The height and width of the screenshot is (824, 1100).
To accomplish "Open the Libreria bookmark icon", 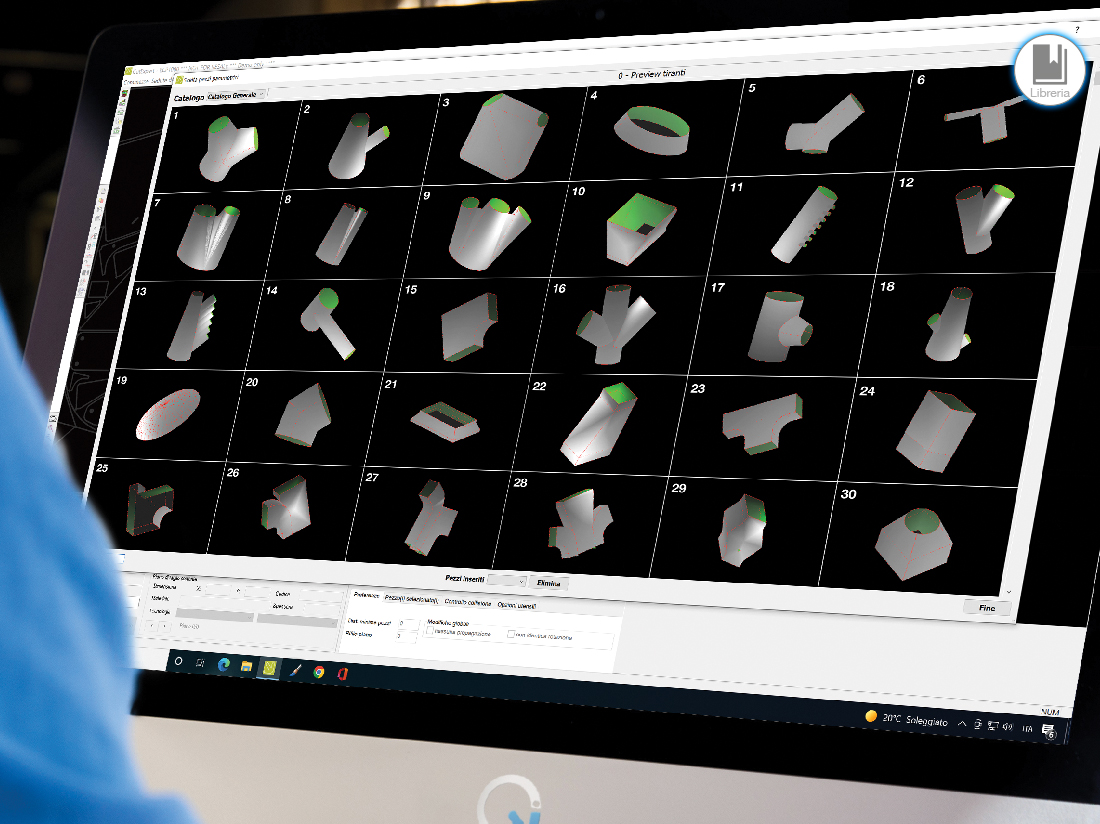I will pos(1049,71).
